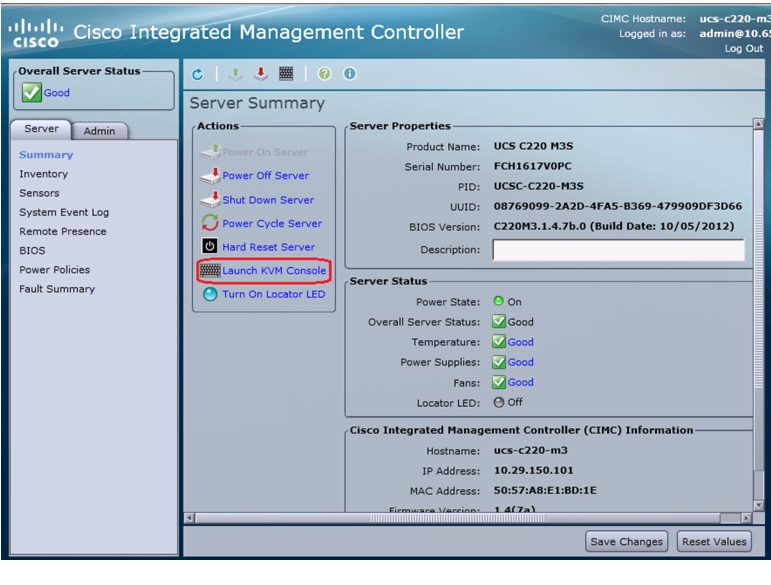This screenshot has height=585, width=771.
Task: Open Inventory in the navigation
Action: (x=44, y=174)
